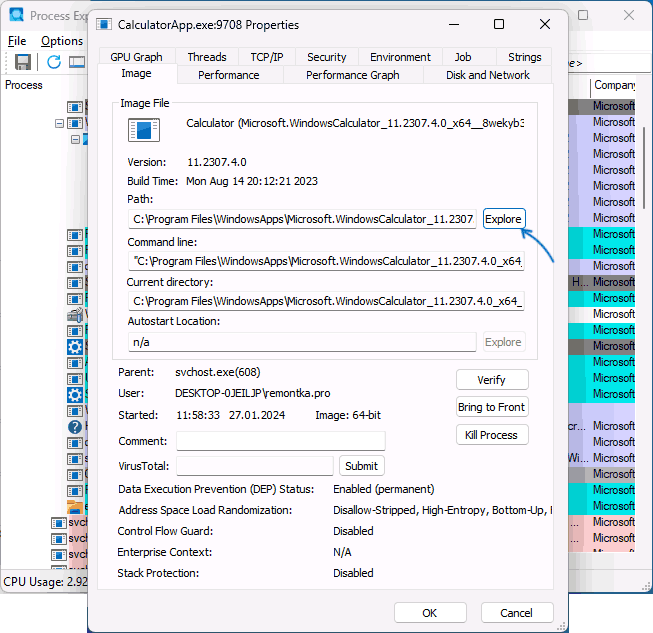Click the started time 11:58:33
The image size is (653, 633).
[x=198, y=415]
